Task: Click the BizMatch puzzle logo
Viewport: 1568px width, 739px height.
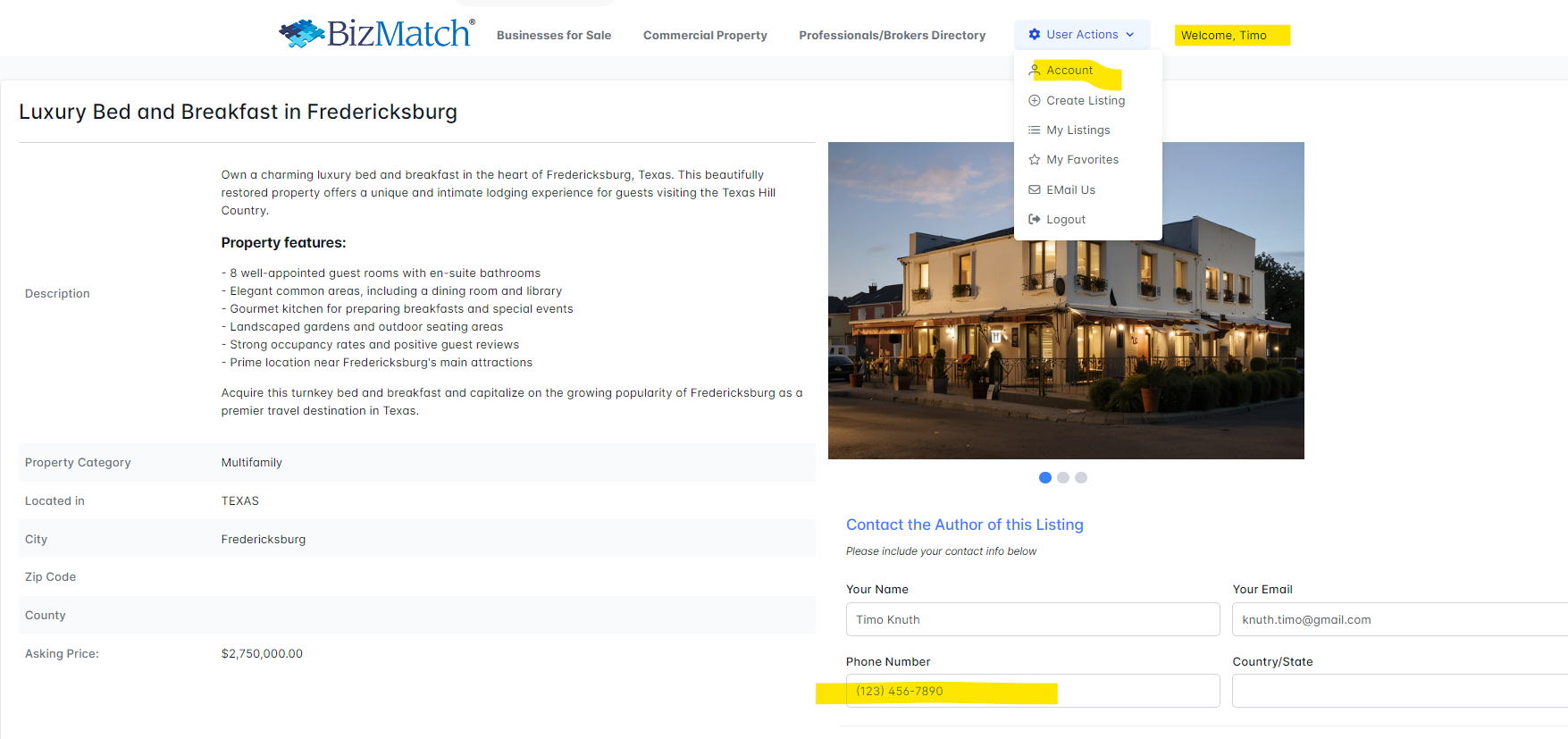Action: click(x=302, y=34)
